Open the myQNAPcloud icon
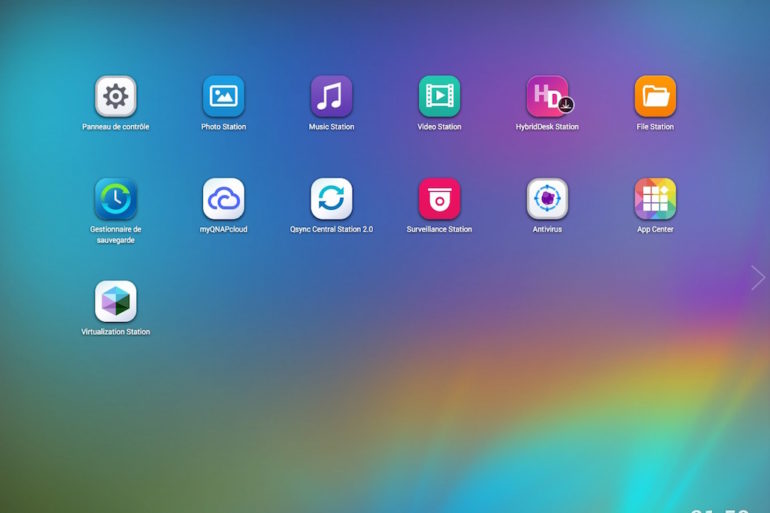Viewport: 770px width, 513px height. tap(223, 198)
